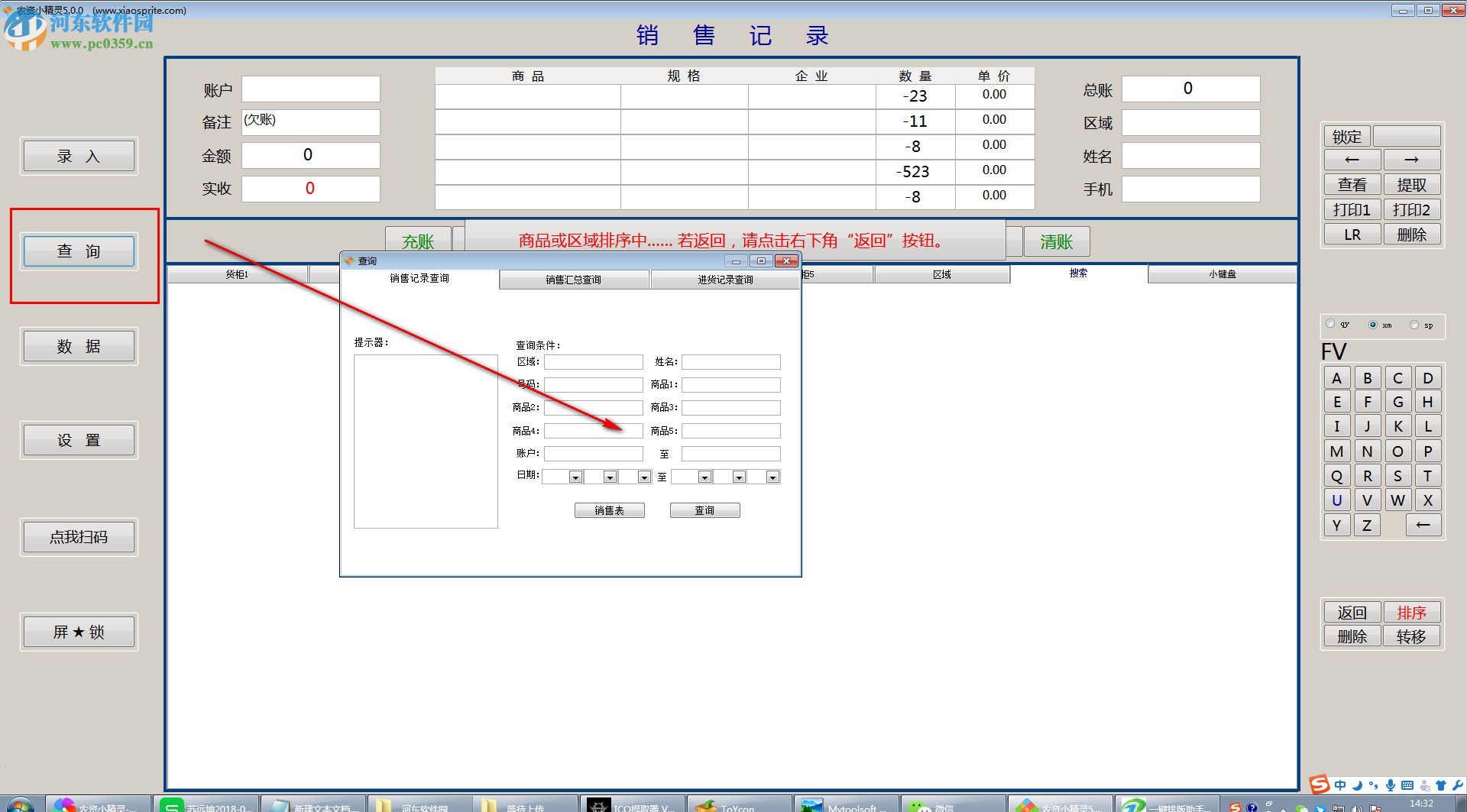Open 微信 from the taskbar
The height and width of the screenshot is (812, 1467).
[x=954, y=805]
